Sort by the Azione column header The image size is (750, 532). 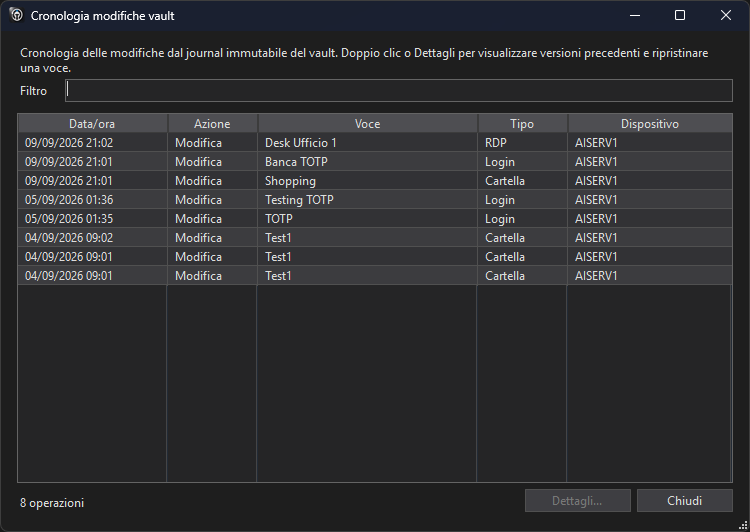tap(212, 123)
